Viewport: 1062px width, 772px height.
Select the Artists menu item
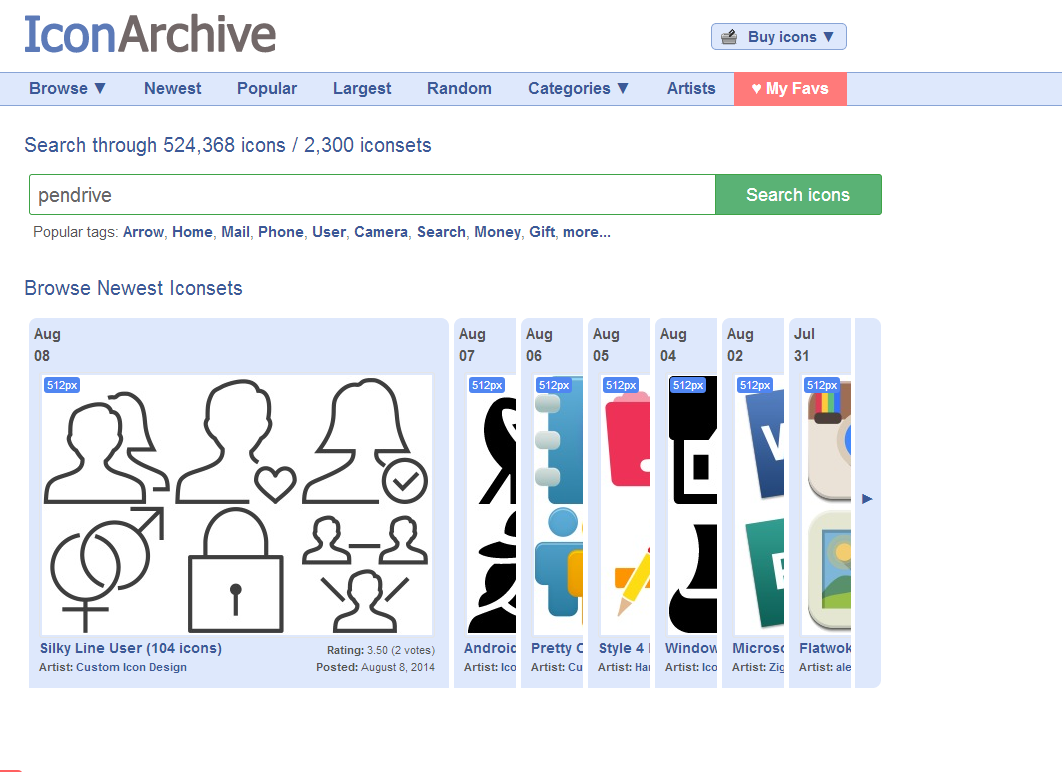(691, 88)
